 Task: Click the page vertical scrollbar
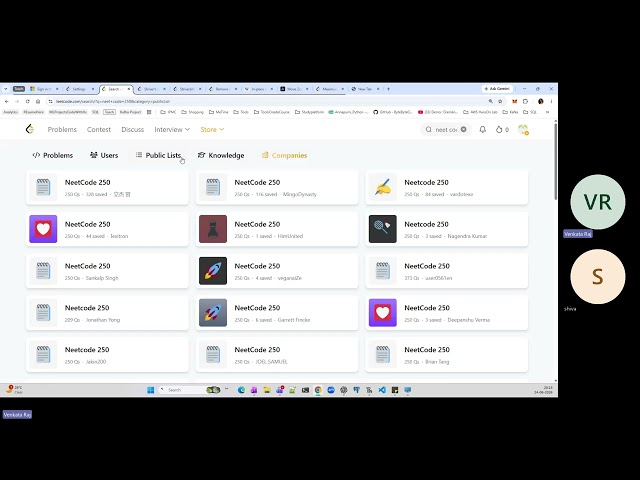coord(556,161)
